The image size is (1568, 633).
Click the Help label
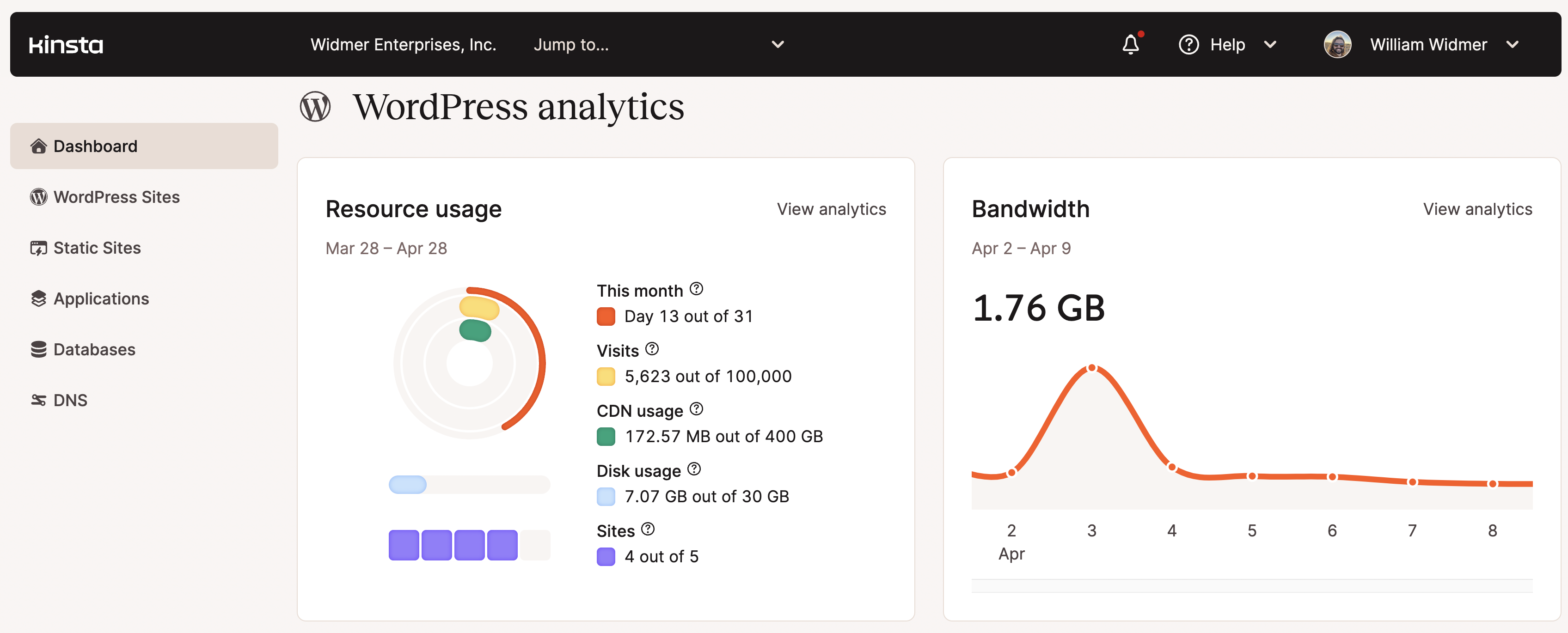[1227, 44]
